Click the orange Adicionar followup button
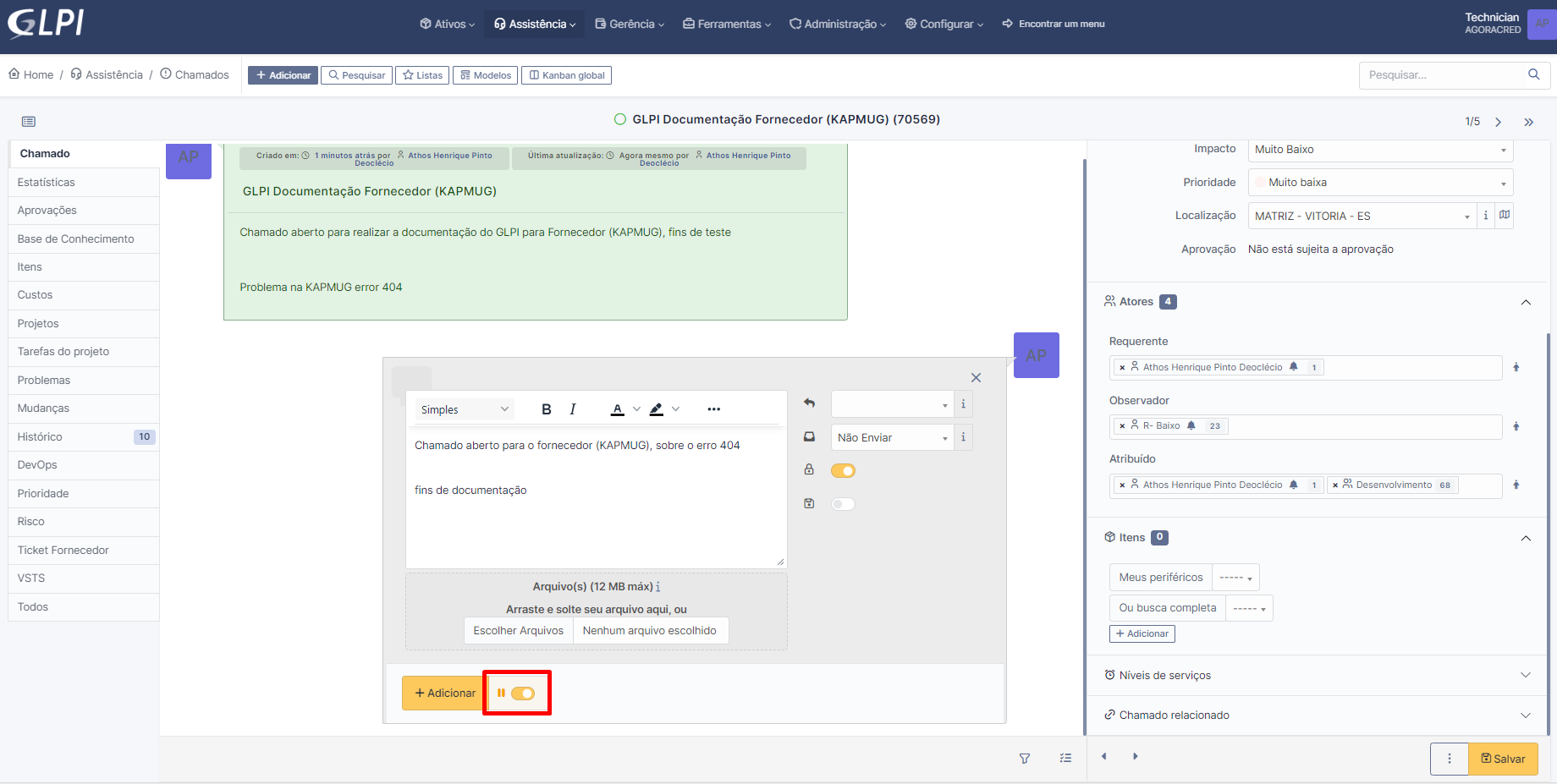Viewport: 1557px width, 784px height. (x=444, y=693)
